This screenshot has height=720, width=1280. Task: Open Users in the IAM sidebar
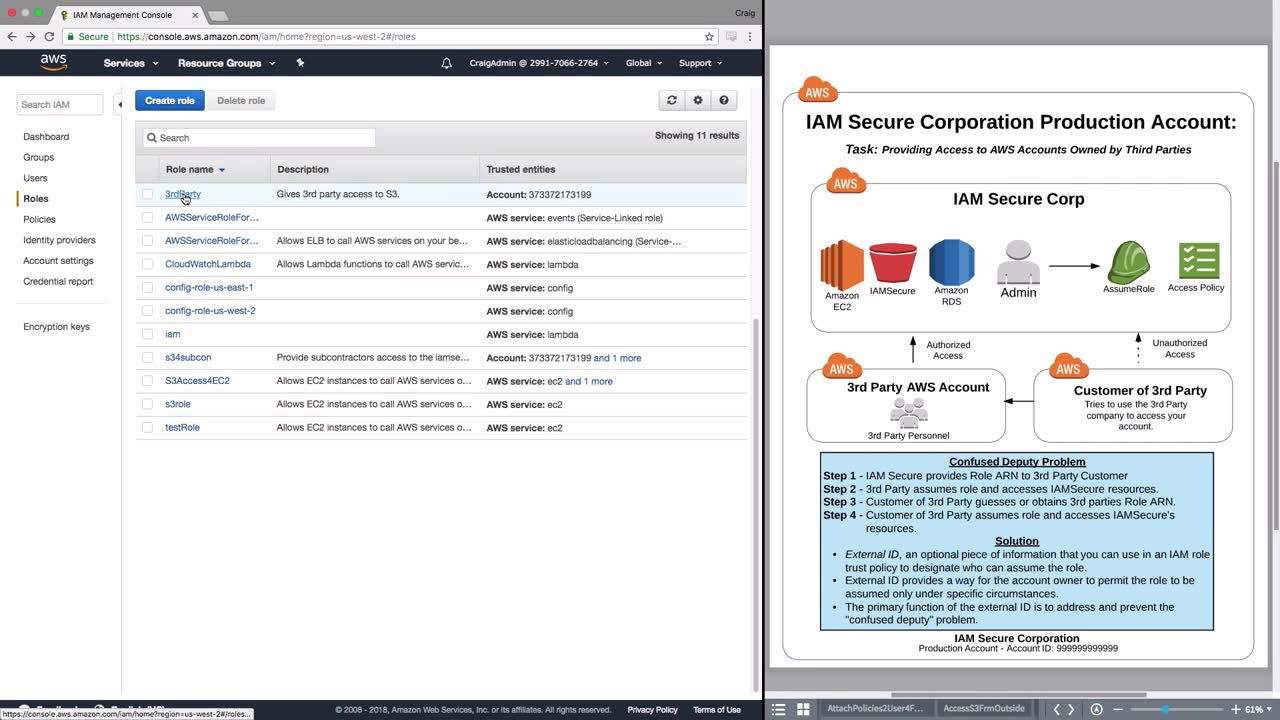pyautogui.click(x=35, y=178)
